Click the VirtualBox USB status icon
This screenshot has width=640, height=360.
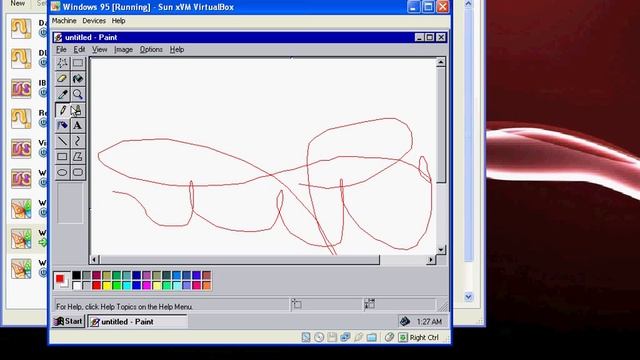[358, 337]
